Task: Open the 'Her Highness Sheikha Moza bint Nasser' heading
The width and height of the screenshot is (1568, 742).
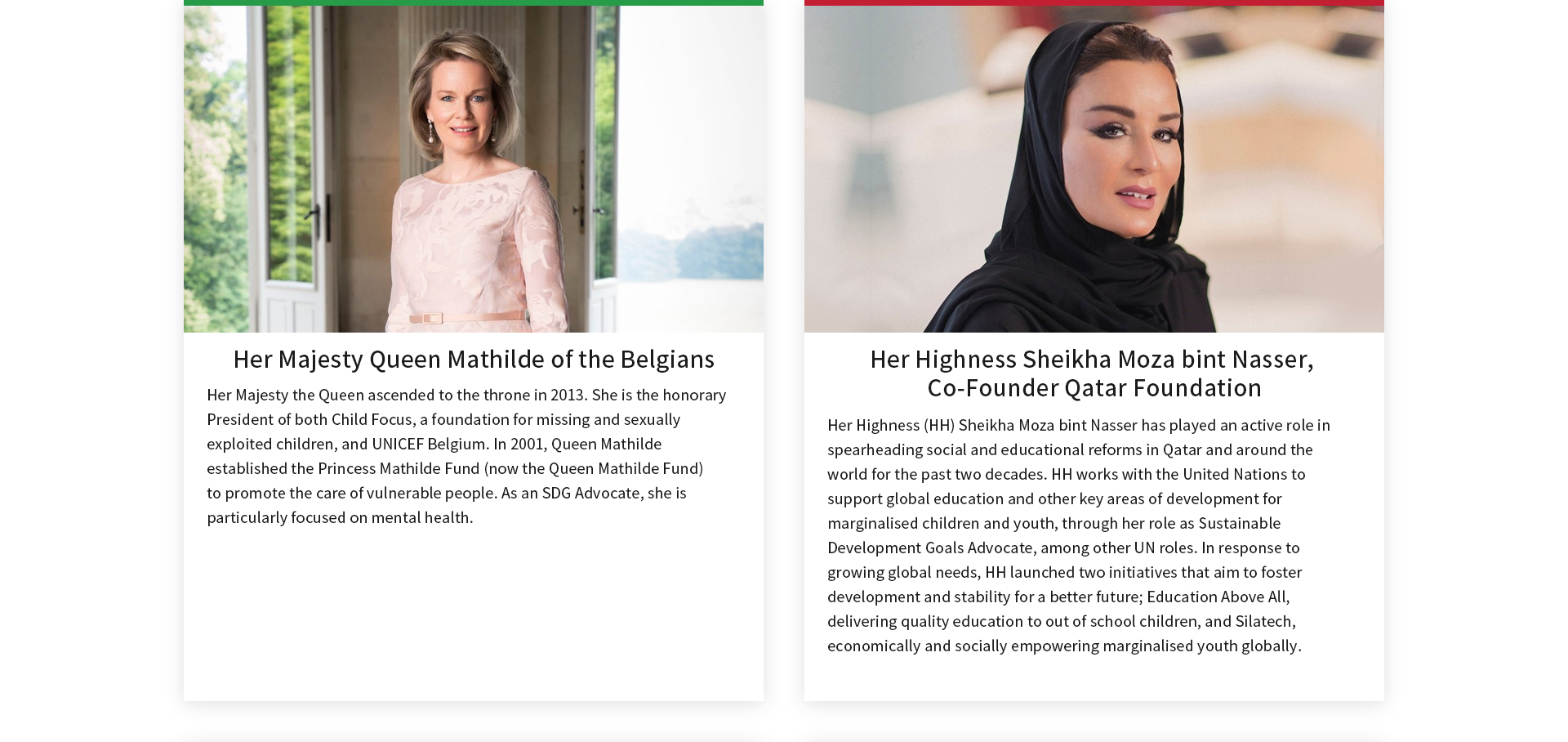Action: click(1091, 359)
